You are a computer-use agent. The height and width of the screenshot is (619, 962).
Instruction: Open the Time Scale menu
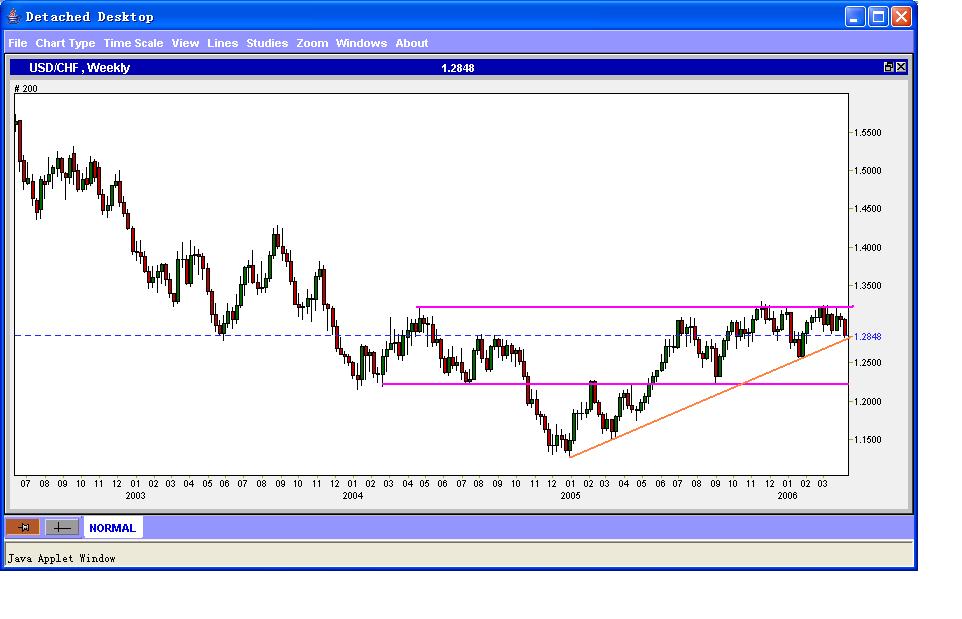[133, 43]
